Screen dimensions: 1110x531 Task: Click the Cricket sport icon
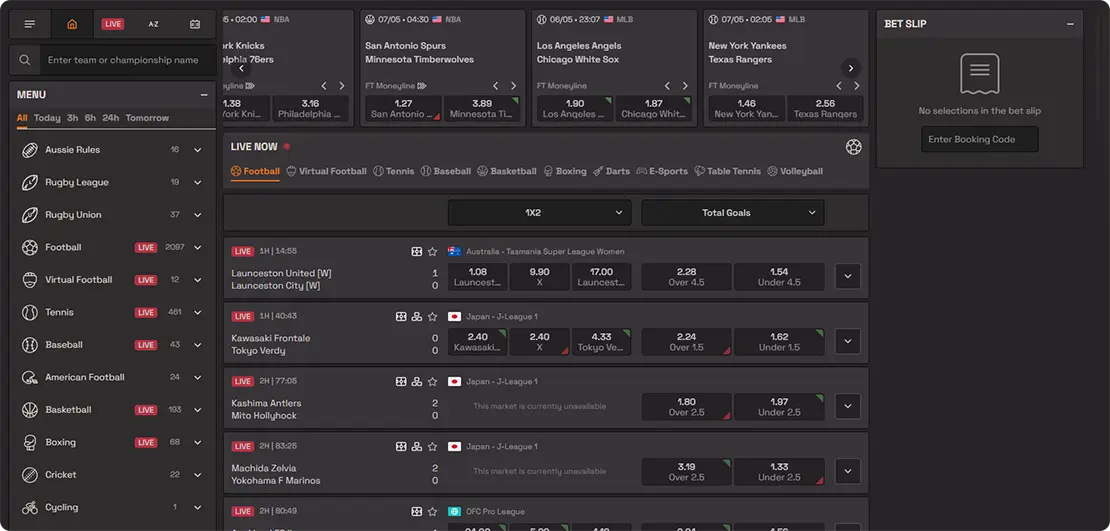pos(30,475)
